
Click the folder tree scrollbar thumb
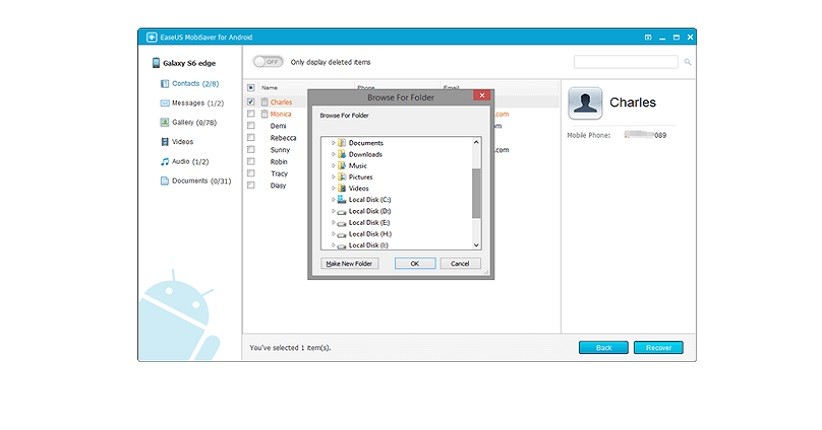[x=476, y=193]
